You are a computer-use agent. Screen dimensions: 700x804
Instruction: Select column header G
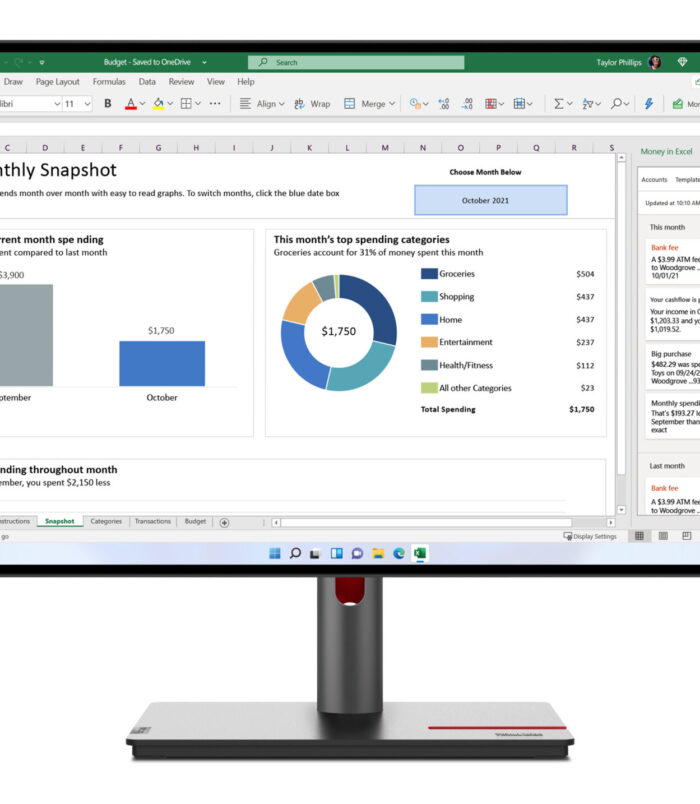tap(158, 148)
